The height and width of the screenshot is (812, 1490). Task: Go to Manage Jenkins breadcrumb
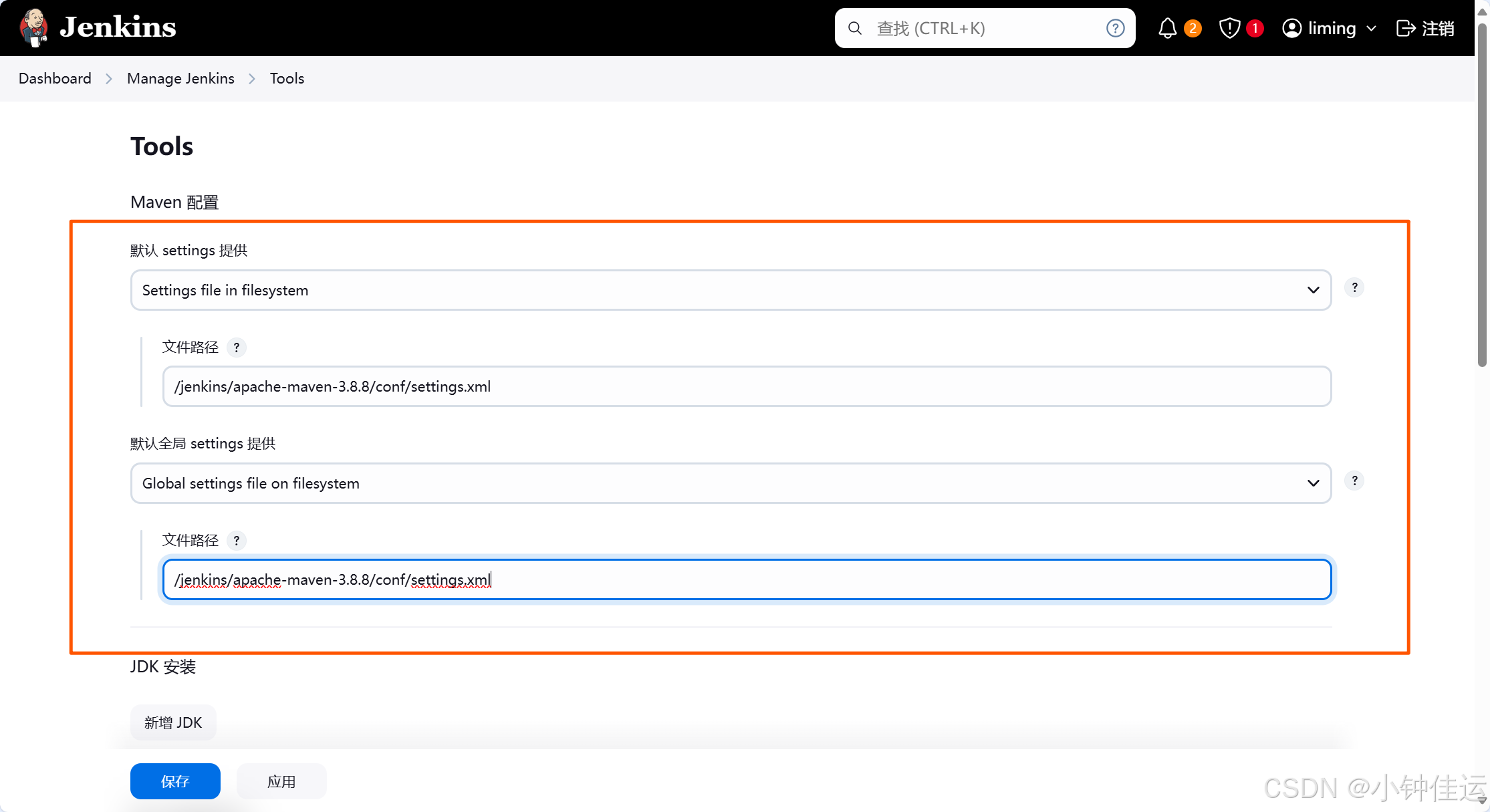click(180, 78)
